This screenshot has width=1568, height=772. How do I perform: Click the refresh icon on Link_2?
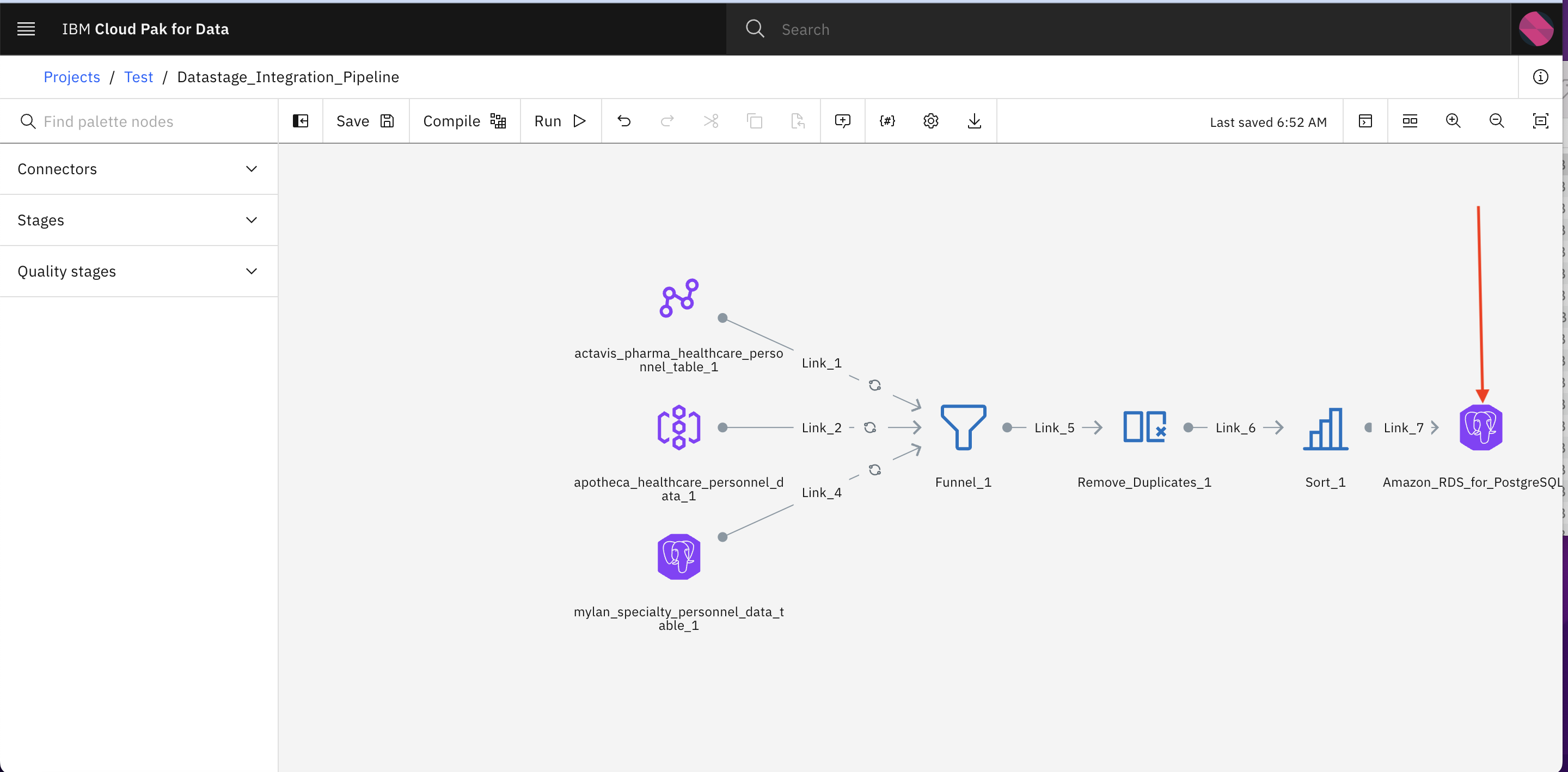click(x=870, y=427)
